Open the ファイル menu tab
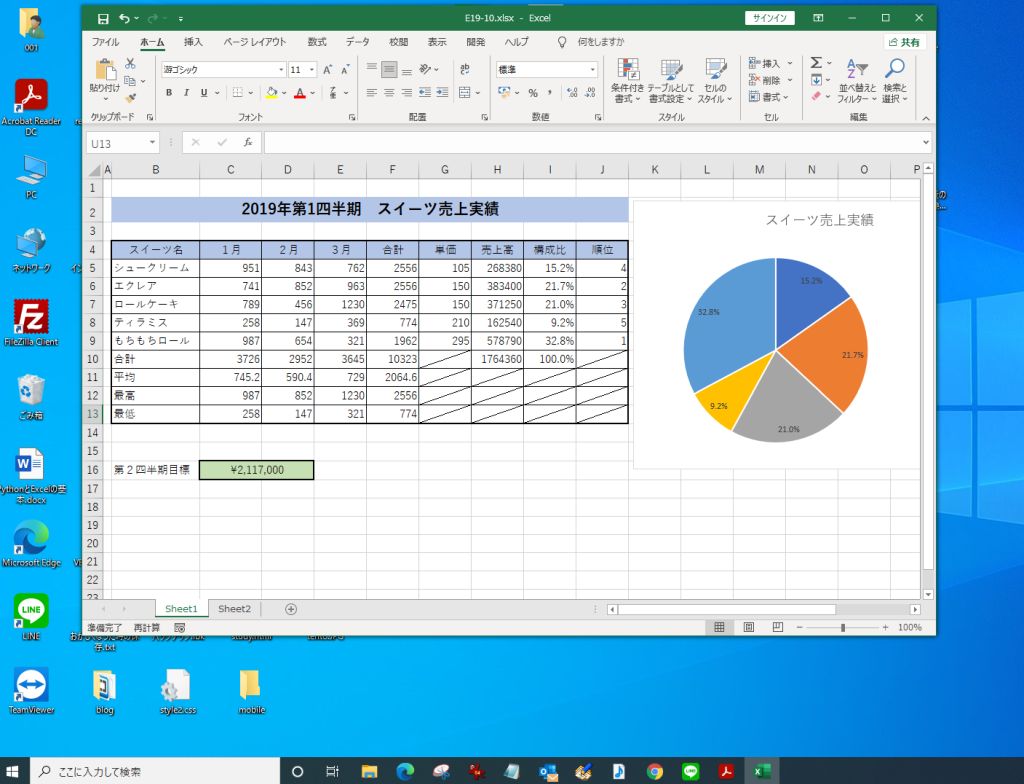The width and height of the screenshot is (1024, 784). (x=105, y=42)
